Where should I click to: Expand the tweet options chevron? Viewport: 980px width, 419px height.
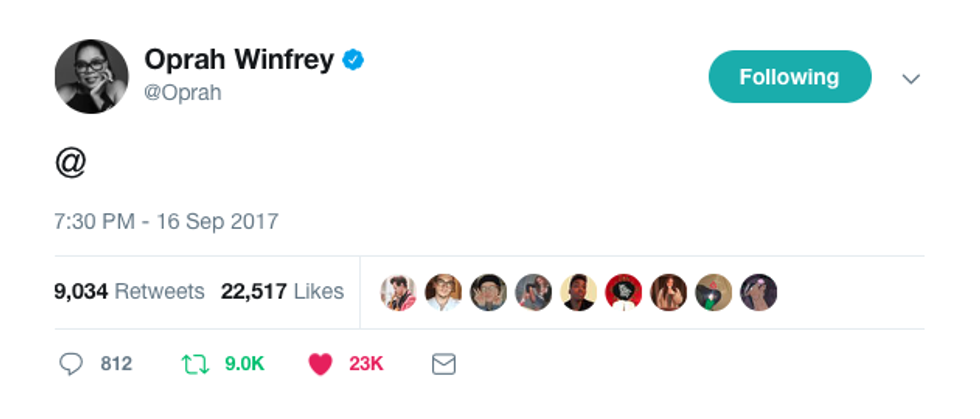tap(910, 78)
